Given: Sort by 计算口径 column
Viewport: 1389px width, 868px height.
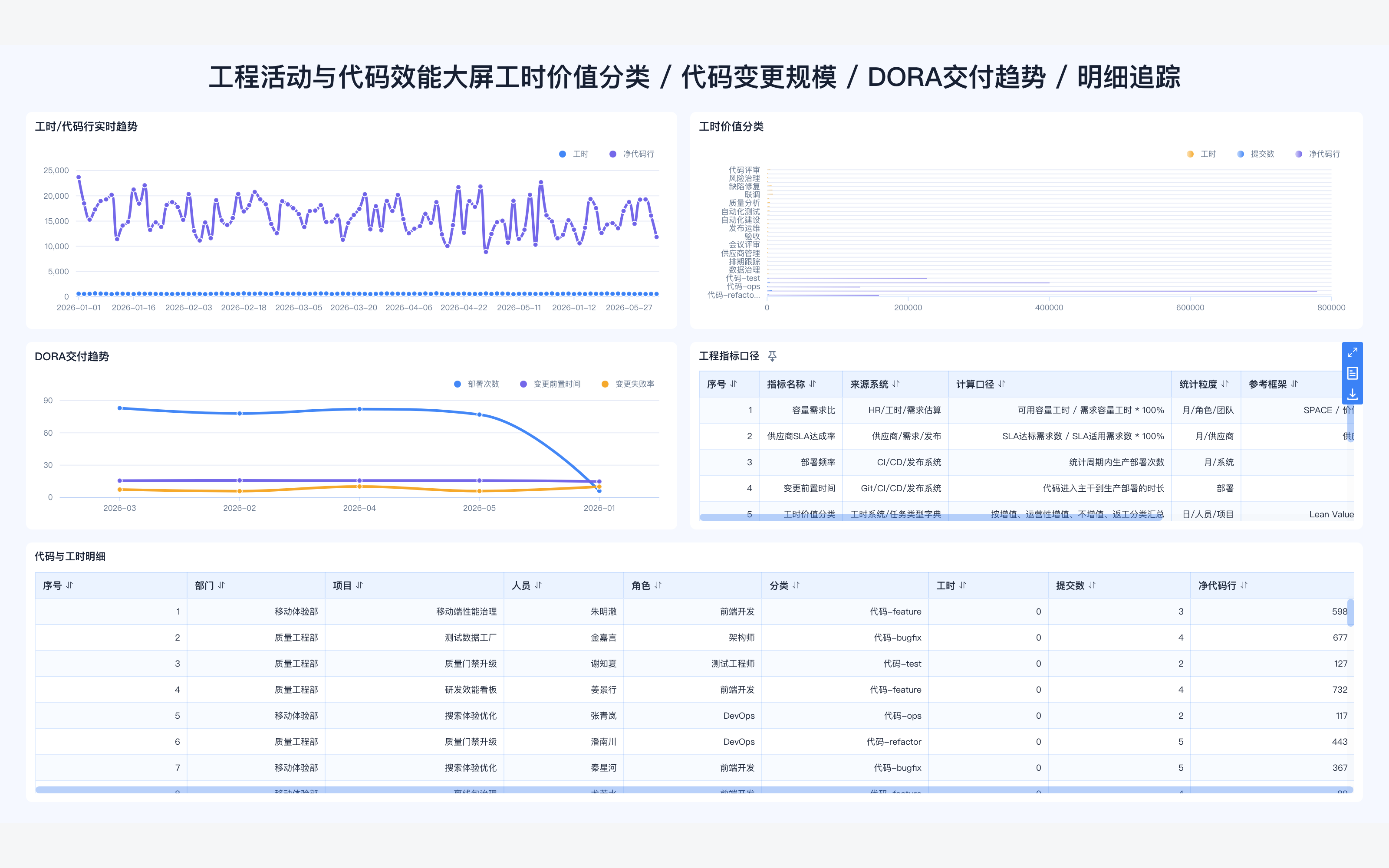Looking at the screenshot, I should pyautogui.click(x=1001, y=384).
